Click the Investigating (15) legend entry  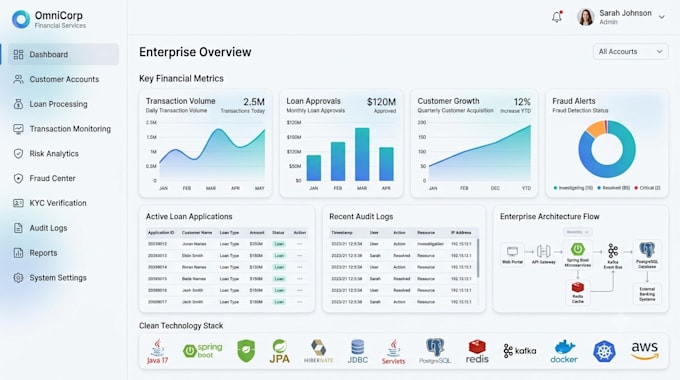pos(573,188)
